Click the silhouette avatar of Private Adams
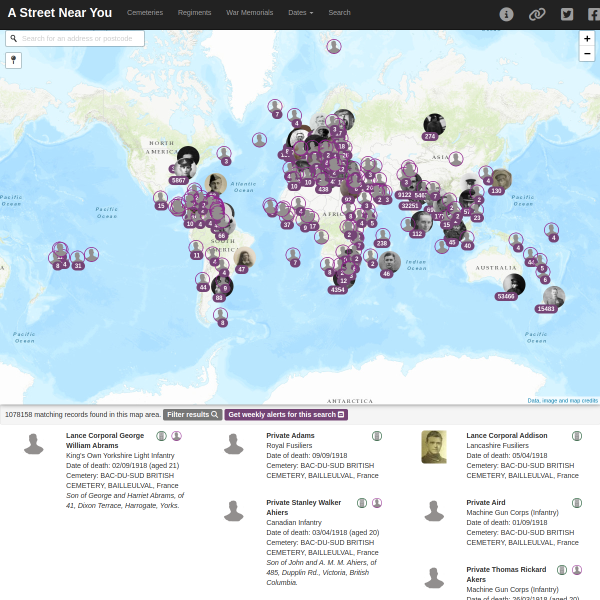 click(x=233, y=444)
